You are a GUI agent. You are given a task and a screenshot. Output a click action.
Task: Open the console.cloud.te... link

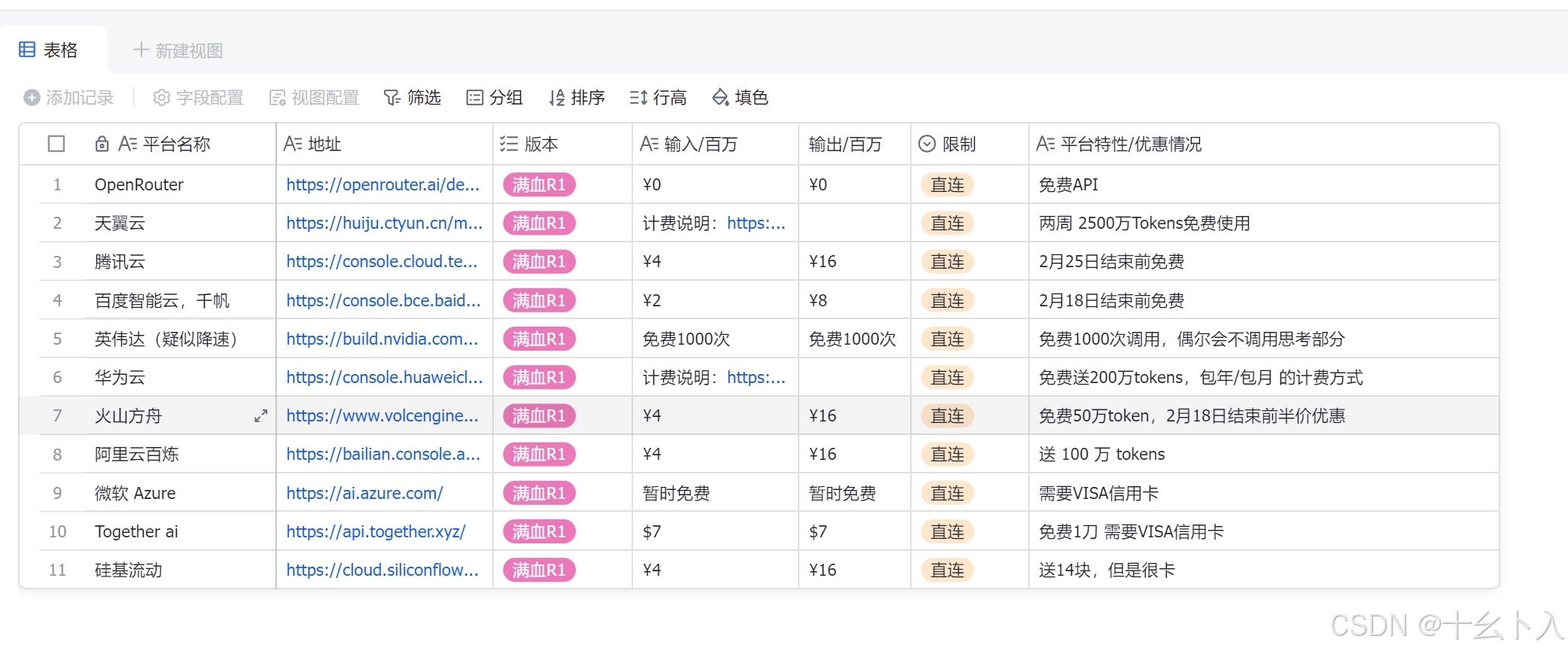[x=382, y=262]
